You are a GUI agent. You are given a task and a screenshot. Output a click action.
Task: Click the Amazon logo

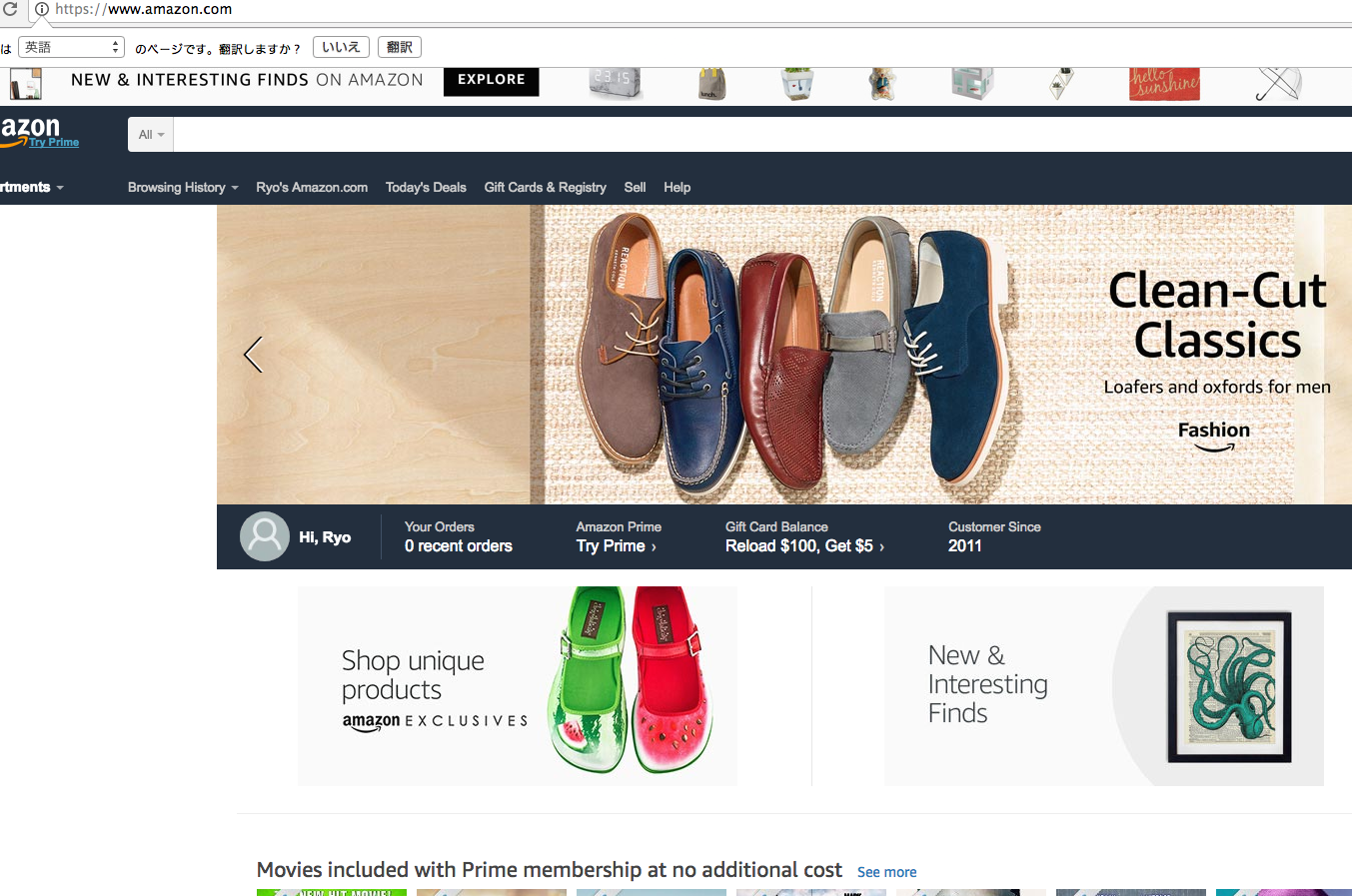pos(30,130)
